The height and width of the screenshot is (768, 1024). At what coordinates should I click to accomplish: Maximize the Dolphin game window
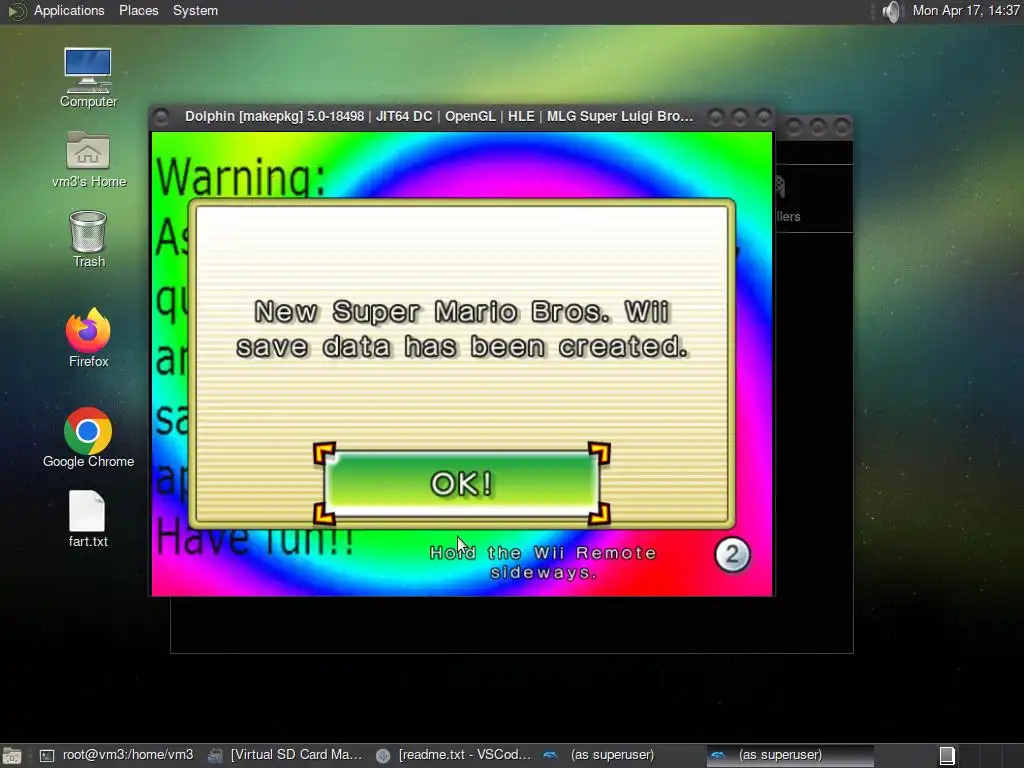pos(739,117)
